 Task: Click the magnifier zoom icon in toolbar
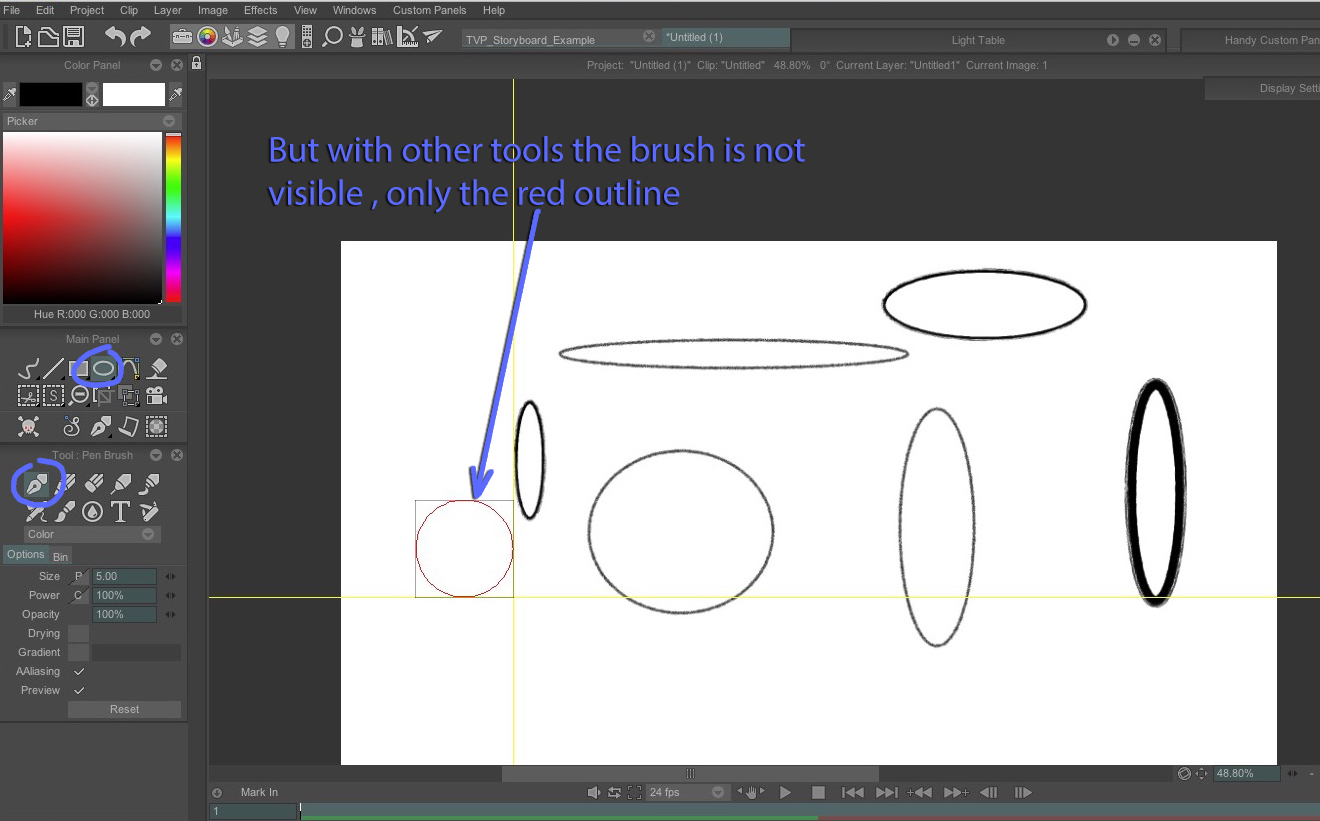pyautogui.click(x=332, y=37)
